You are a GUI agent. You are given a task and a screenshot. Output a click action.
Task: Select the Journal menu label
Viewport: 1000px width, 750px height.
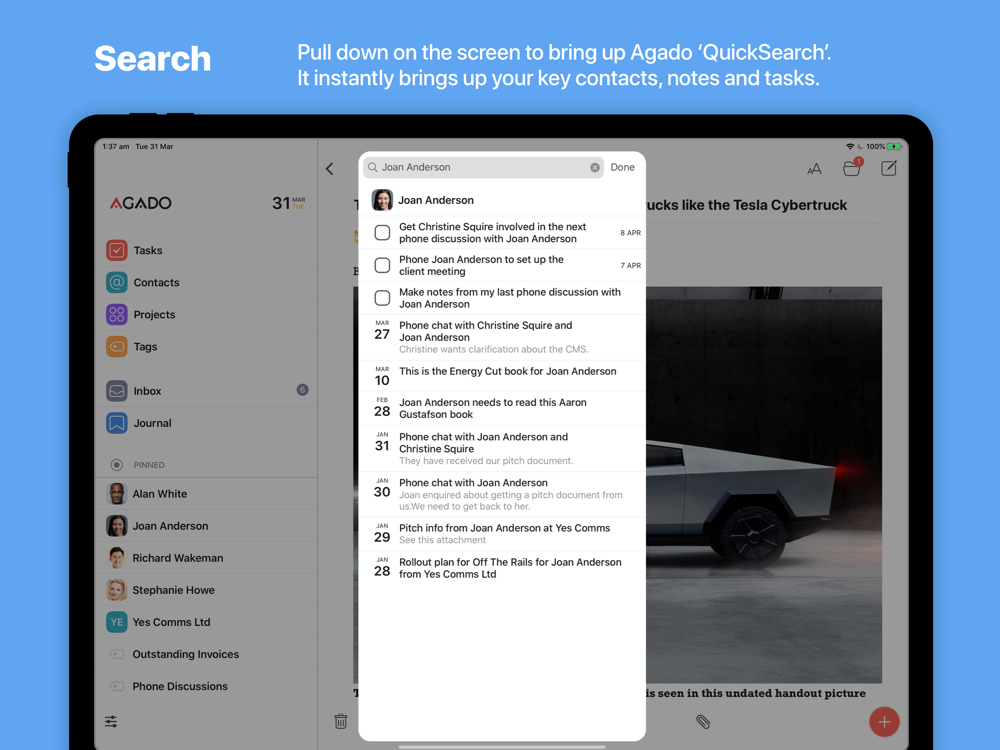point(152,423)
